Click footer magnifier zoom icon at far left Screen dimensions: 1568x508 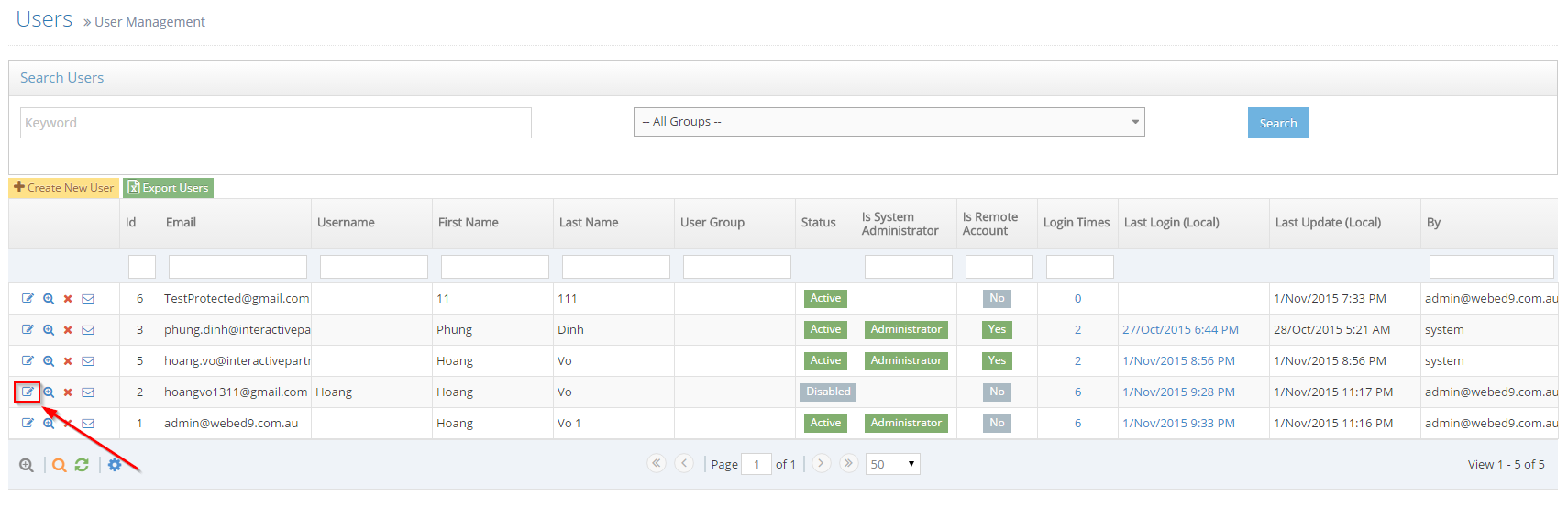(x=27, y=465)
